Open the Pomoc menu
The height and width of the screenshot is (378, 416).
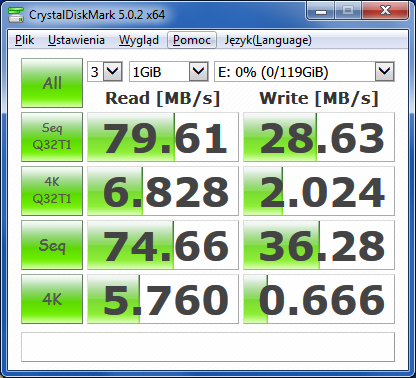192,40
